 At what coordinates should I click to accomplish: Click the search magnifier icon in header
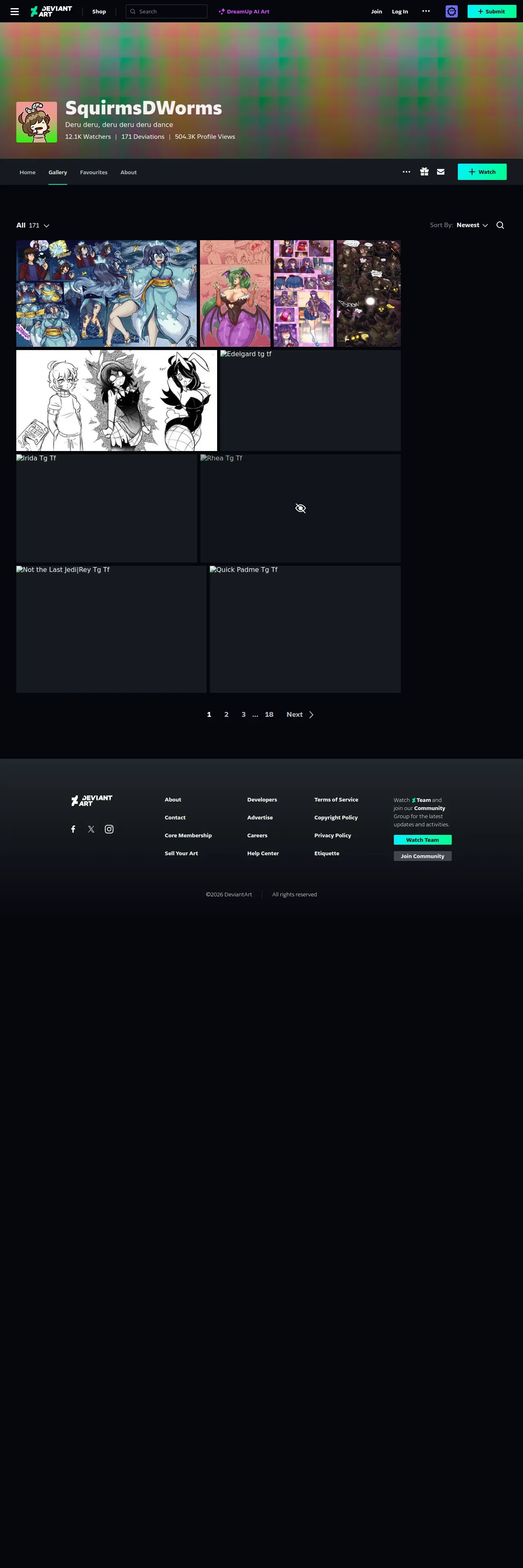click(133, 11)
